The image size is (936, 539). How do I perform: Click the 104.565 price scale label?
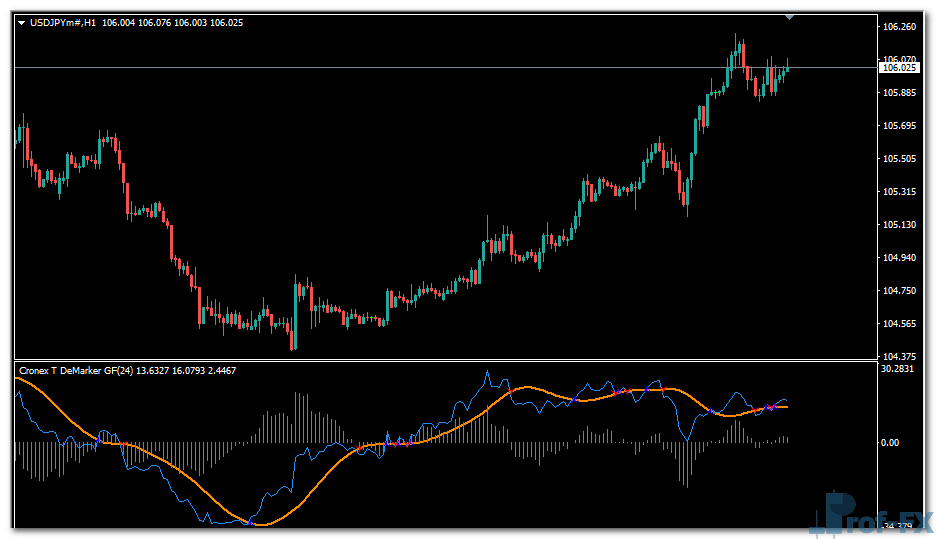[900, 324]
